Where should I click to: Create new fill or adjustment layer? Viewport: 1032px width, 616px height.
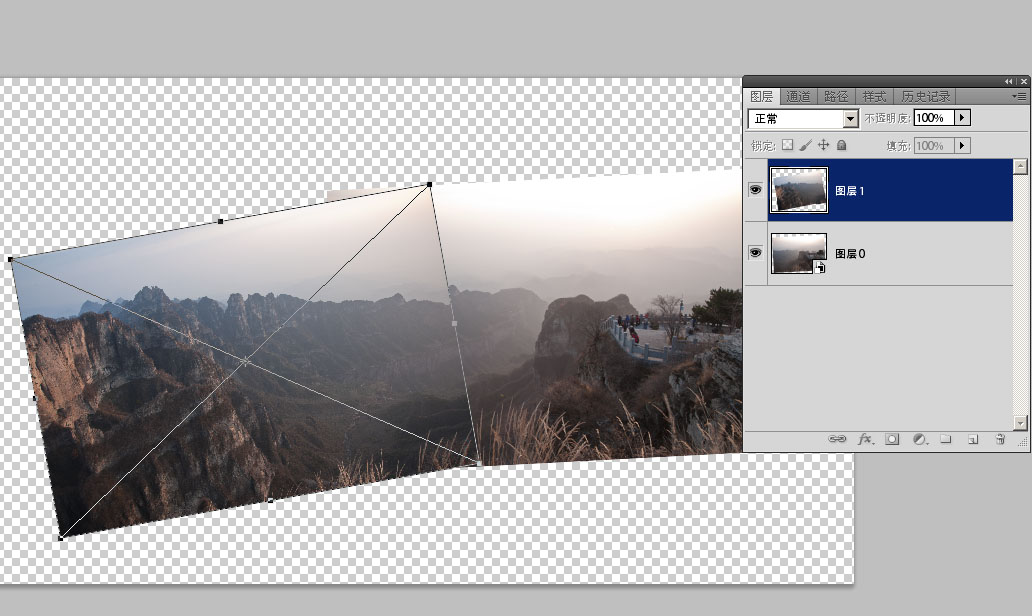click(x=919, y=439)
